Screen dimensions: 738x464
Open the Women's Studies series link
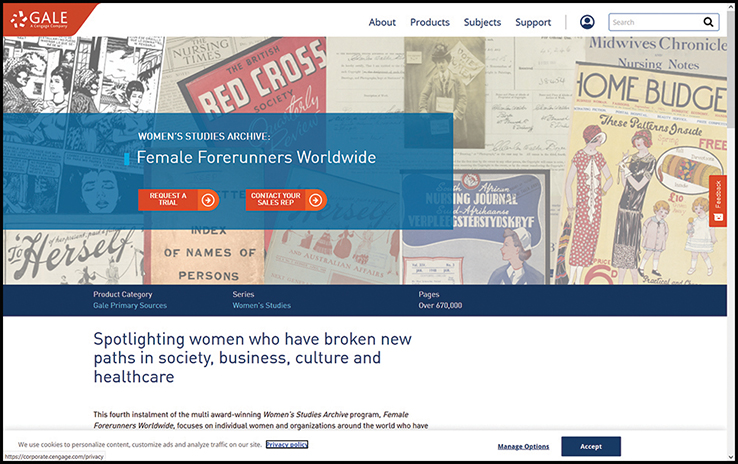click(x=262, y=305)
